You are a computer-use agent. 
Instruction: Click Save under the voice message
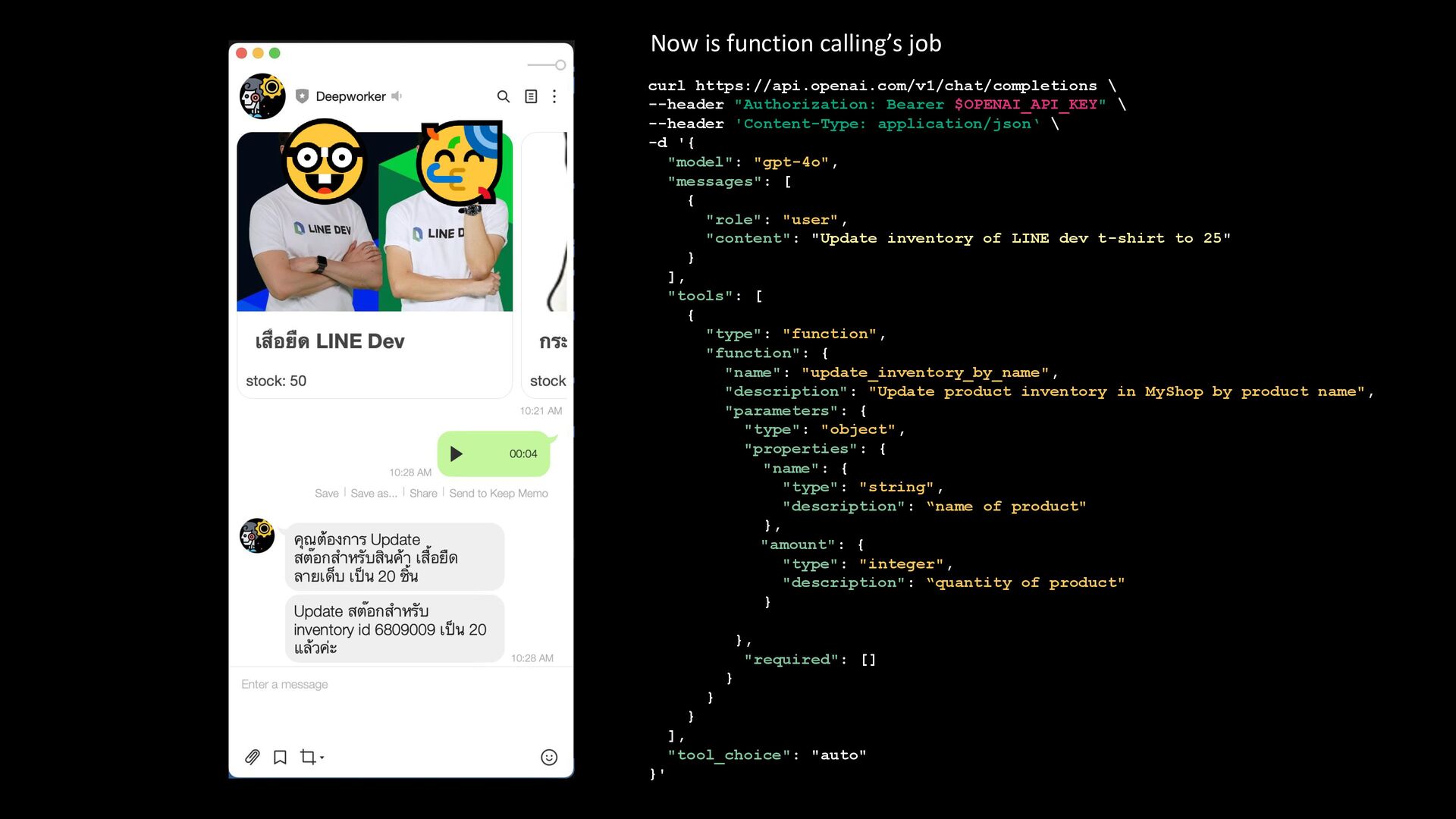click(327, 493)
